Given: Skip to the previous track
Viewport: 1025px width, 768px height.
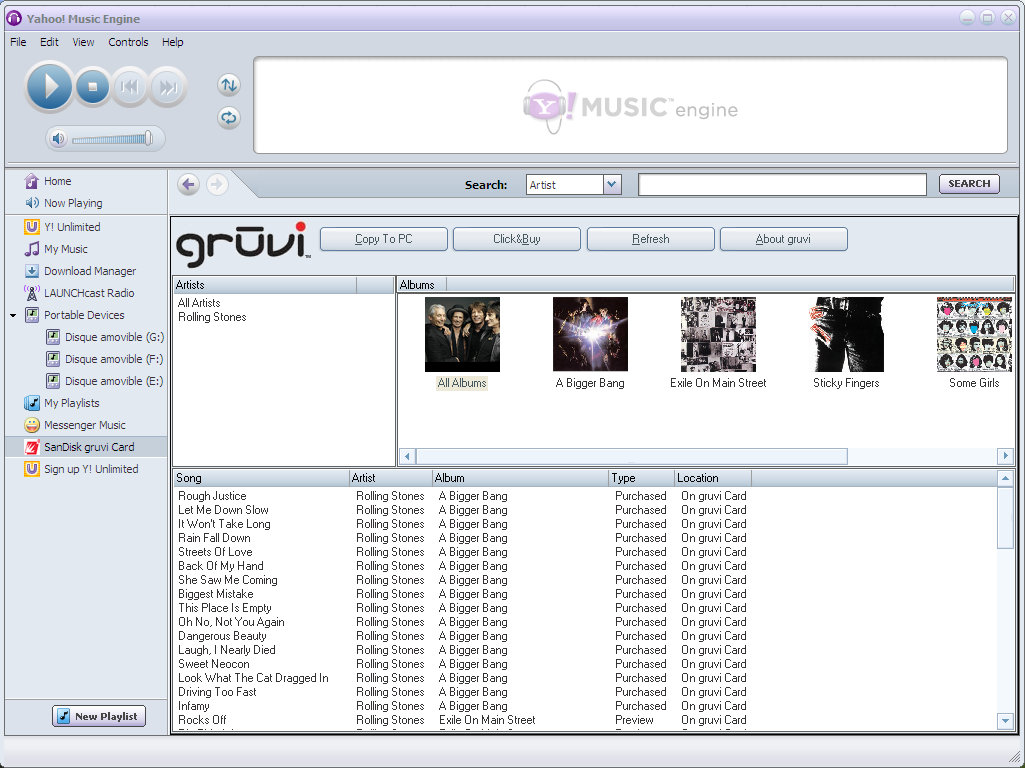Looking at the screenshot, I should click(x=130, y=86).
